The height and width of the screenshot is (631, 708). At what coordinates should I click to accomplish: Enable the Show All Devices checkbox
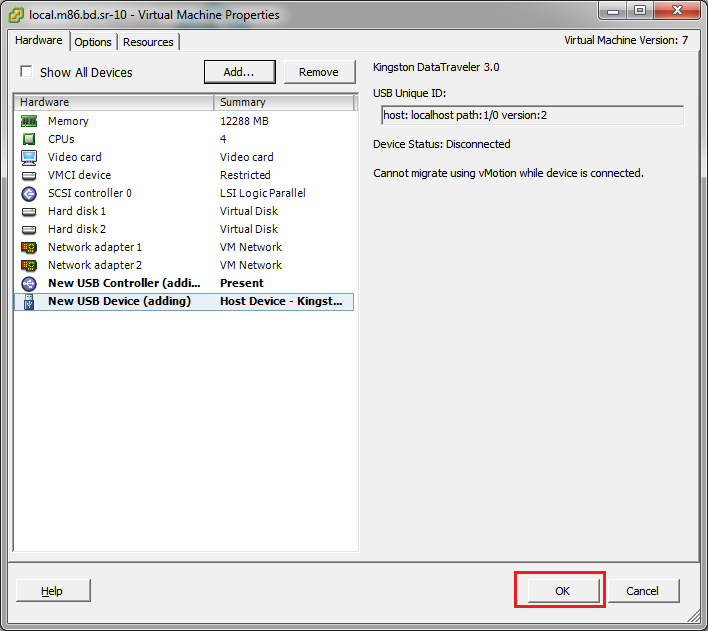coord(26,72)
